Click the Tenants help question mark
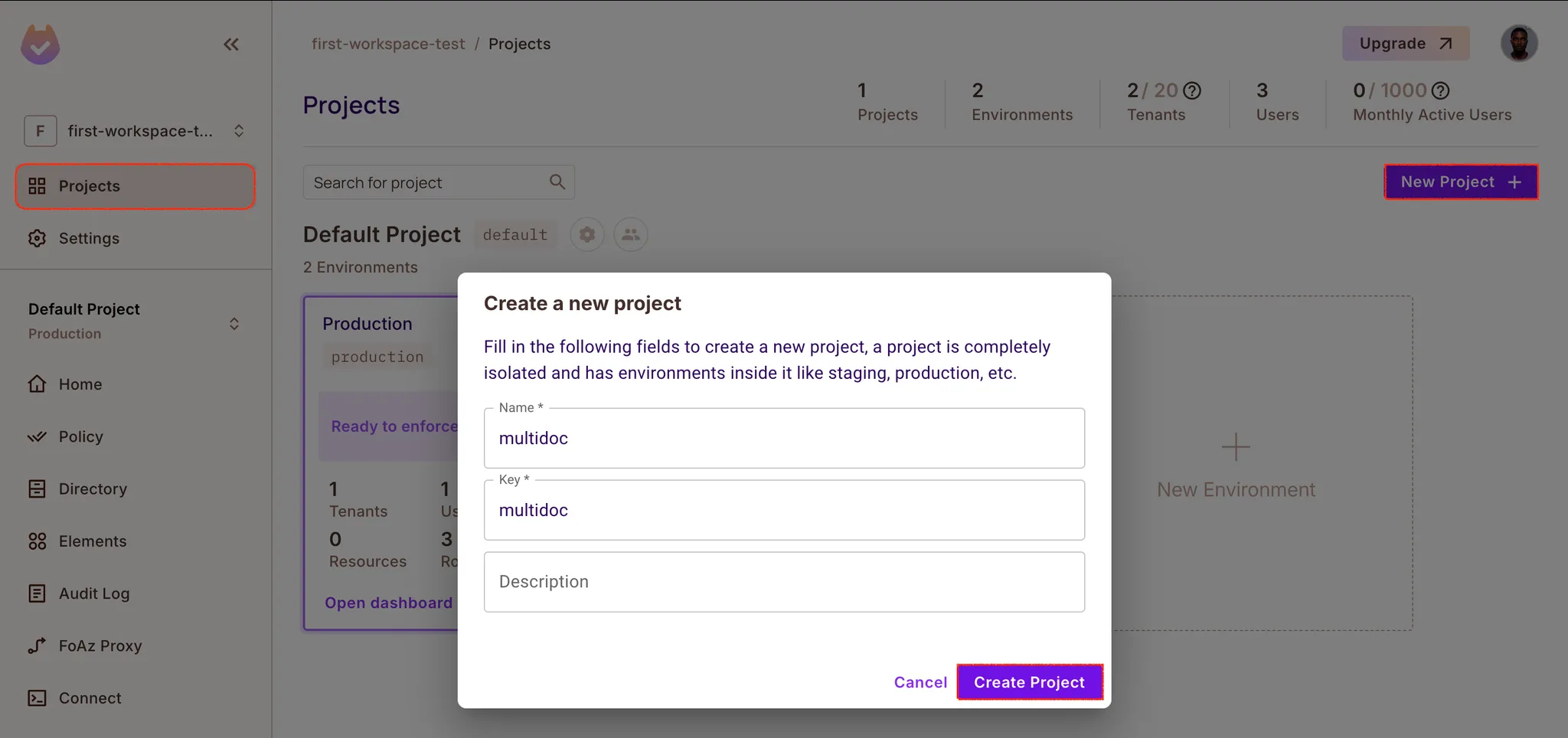The image size is (1568, 738). [x=1192, y=90]
